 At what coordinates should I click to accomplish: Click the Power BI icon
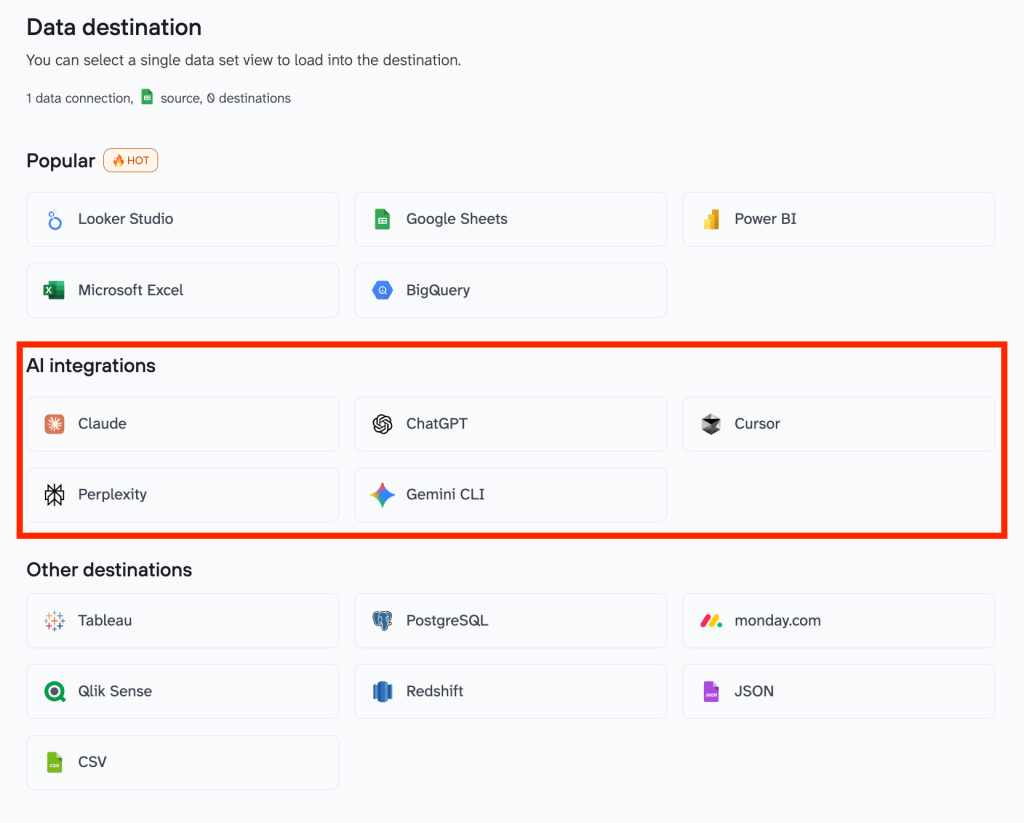710,219
